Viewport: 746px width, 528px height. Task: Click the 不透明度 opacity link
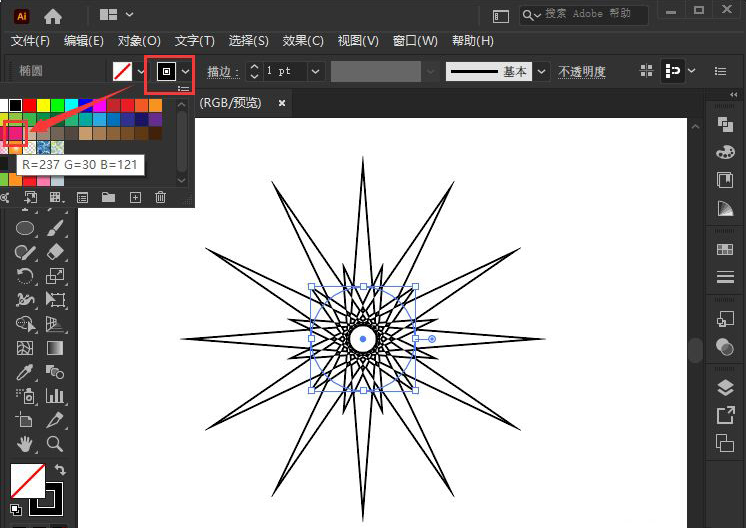(x=581, y=72)
